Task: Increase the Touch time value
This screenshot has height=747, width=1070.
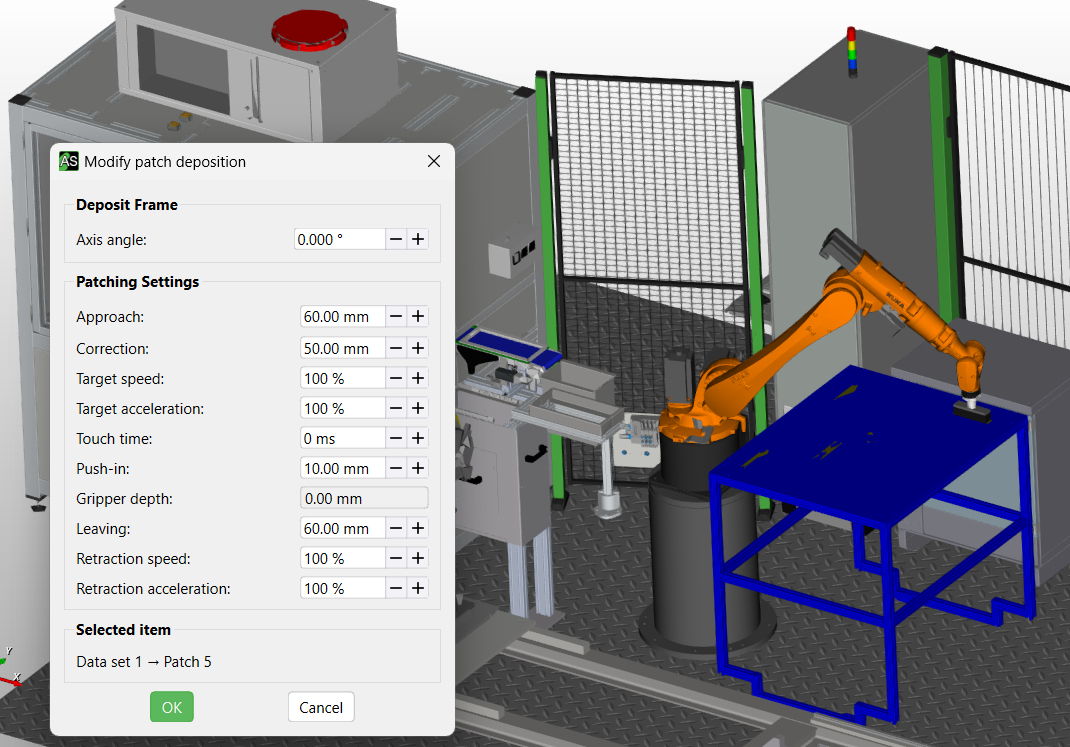Action: tap(418, 438)
